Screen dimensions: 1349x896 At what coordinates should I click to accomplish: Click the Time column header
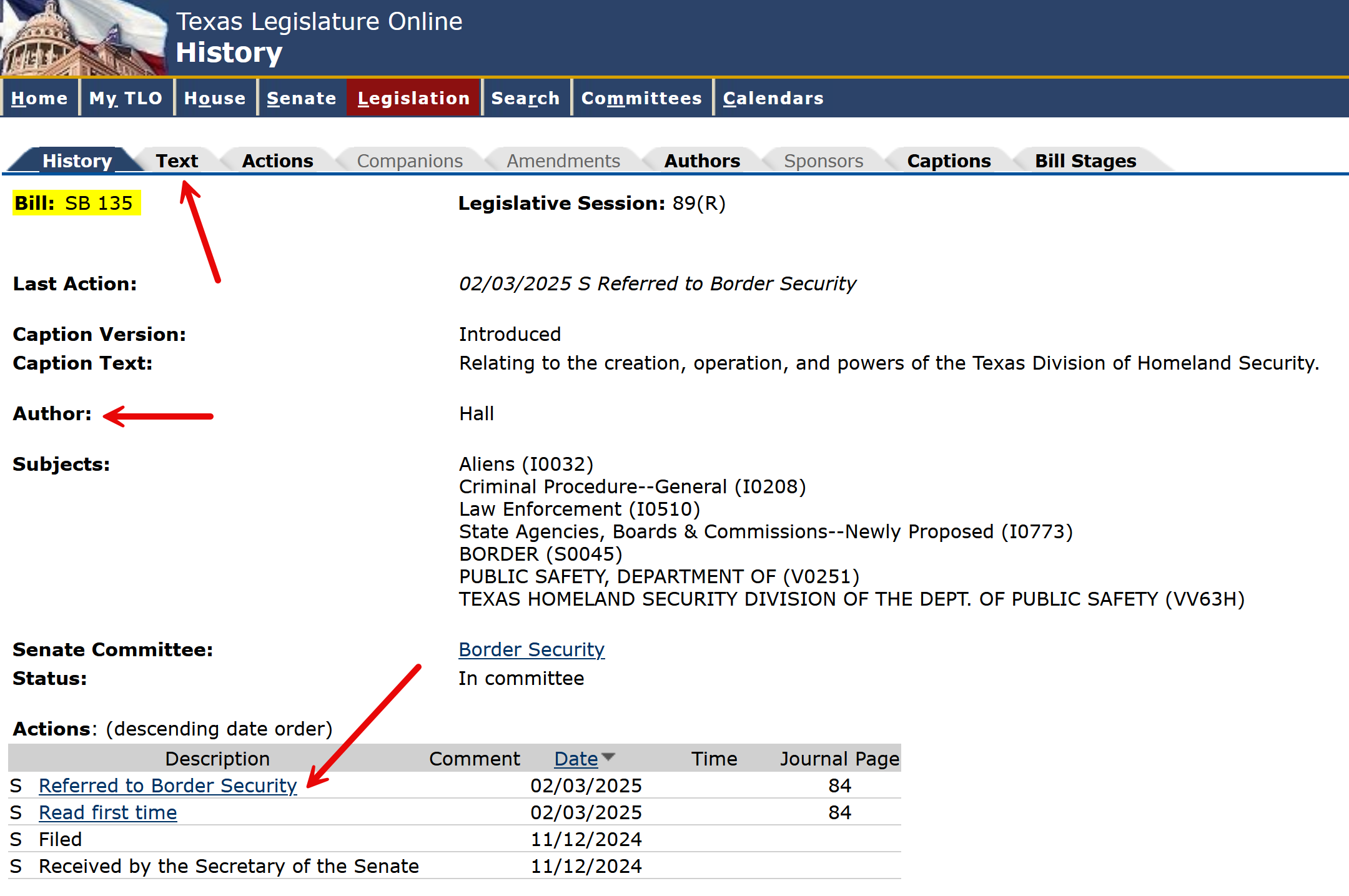point(714,759)
